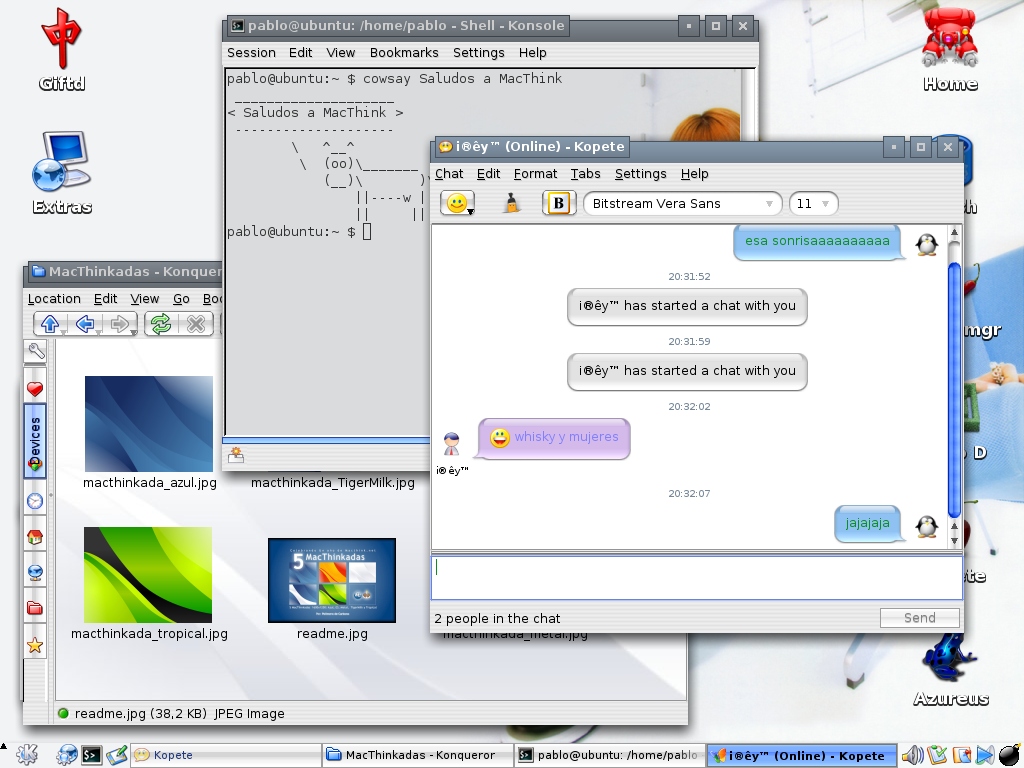Open the Edit menu in Kopete
1024x768 pixels.
[488, 174]
